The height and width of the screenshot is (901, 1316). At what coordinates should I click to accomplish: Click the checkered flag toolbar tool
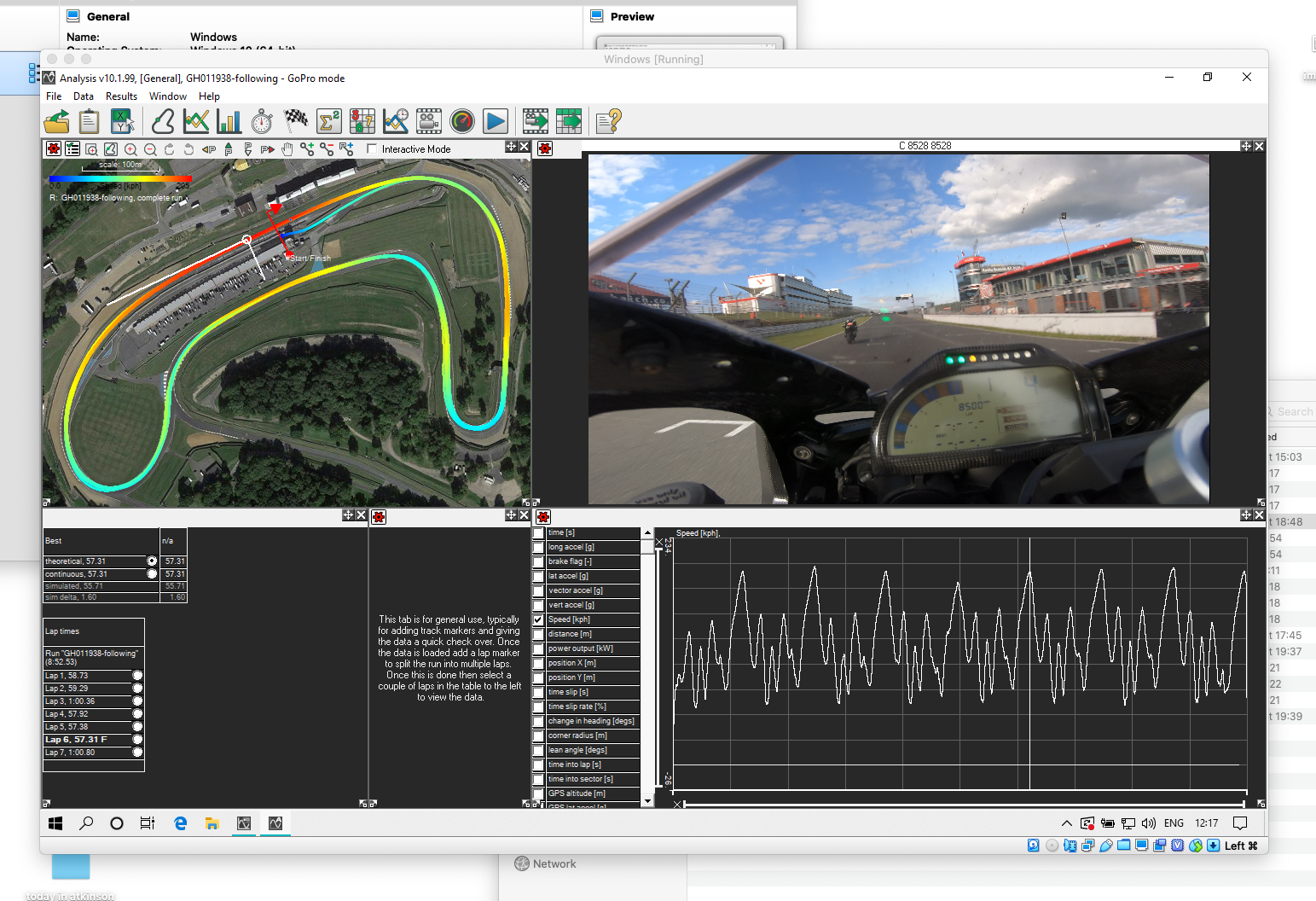coord(296,121)
